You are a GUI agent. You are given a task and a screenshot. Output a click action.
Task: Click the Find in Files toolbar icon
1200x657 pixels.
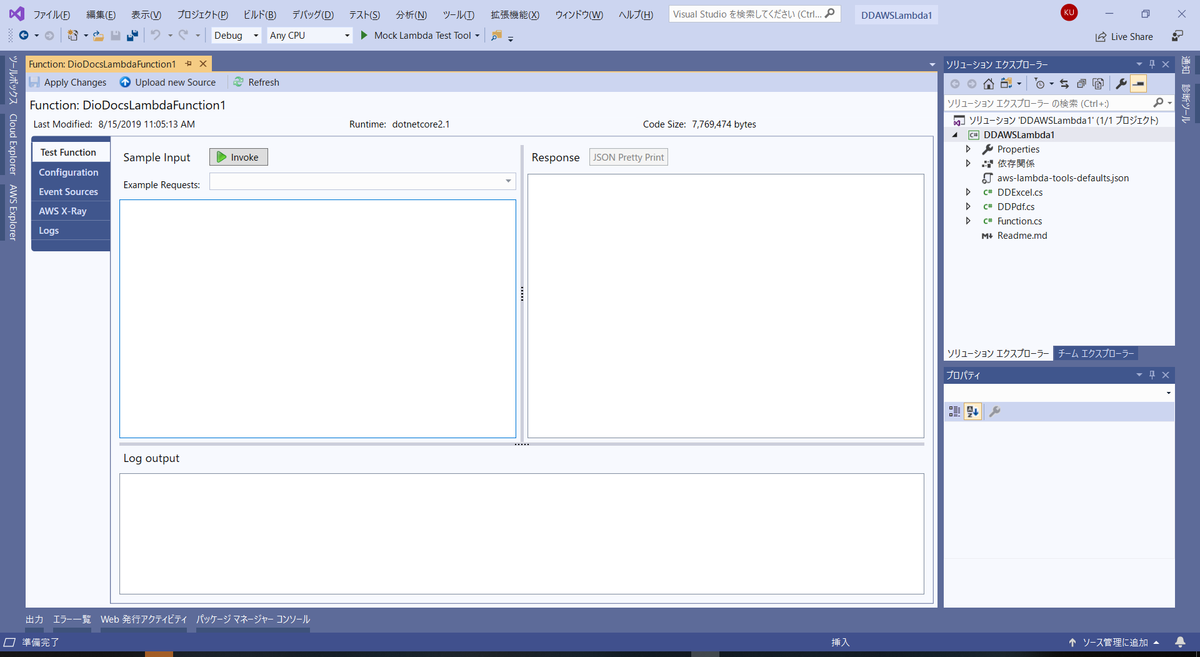[x=497, y=35]
